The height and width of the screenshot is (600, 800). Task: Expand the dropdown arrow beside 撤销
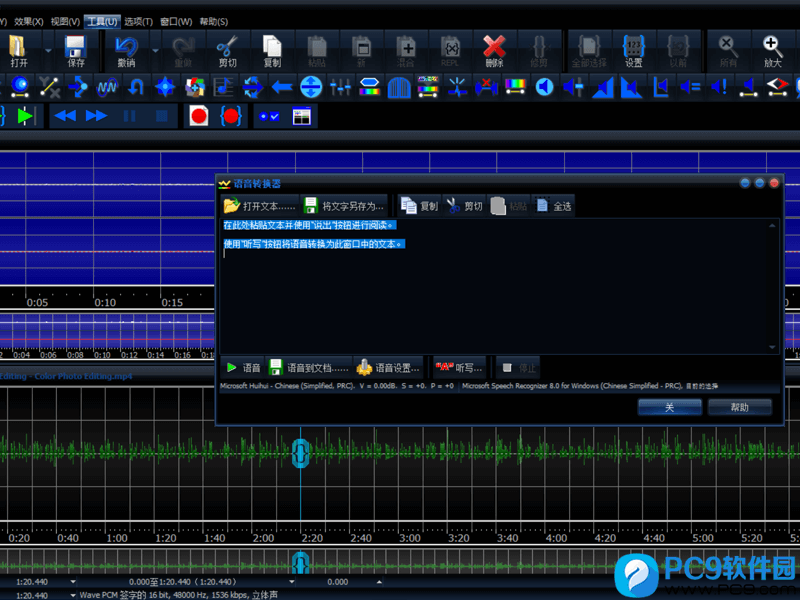[x=156, y=51]
